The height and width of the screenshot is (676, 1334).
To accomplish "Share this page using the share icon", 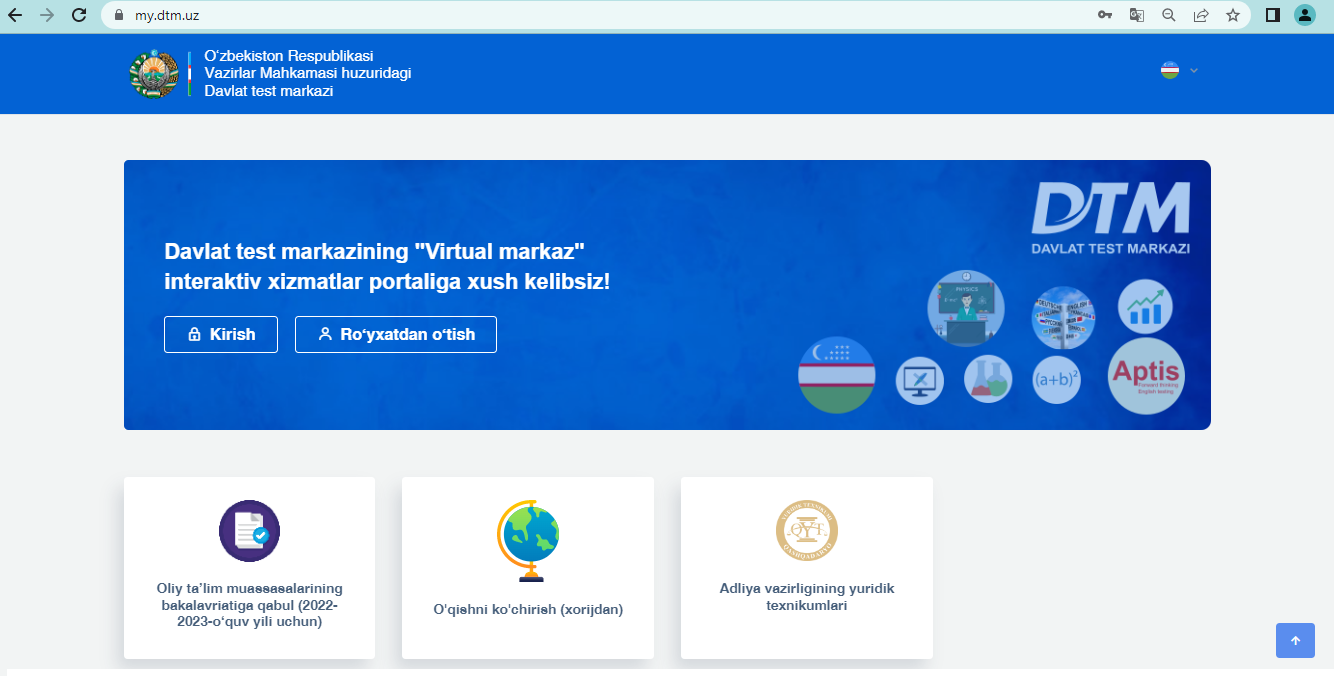I will [1201, 15].
